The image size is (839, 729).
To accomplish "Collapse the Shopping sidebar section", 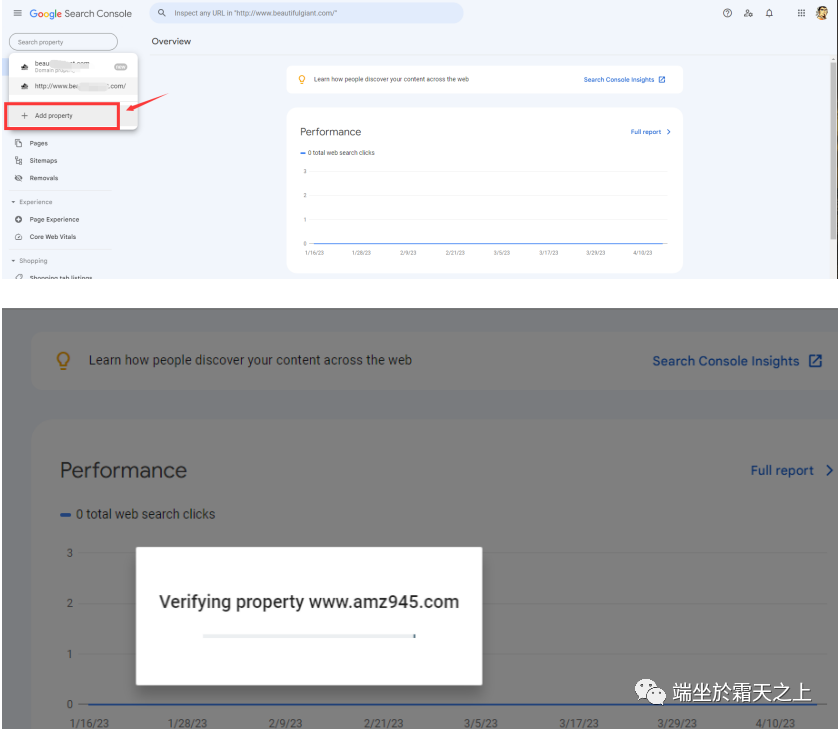I will click(x=14, y=261).
